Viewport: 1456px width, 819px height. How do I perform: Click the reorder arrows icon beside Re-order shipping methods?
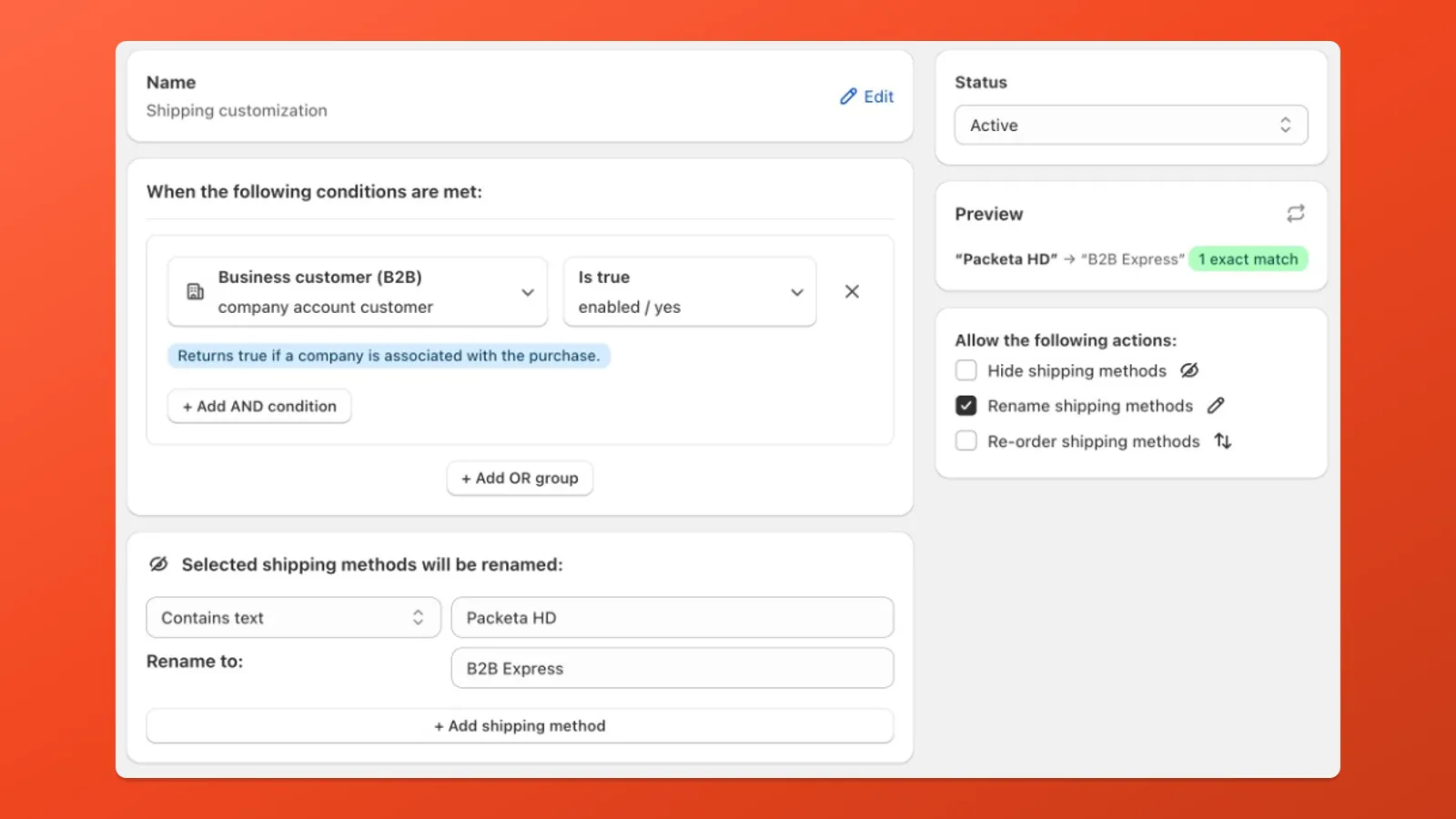point(1223,440)
